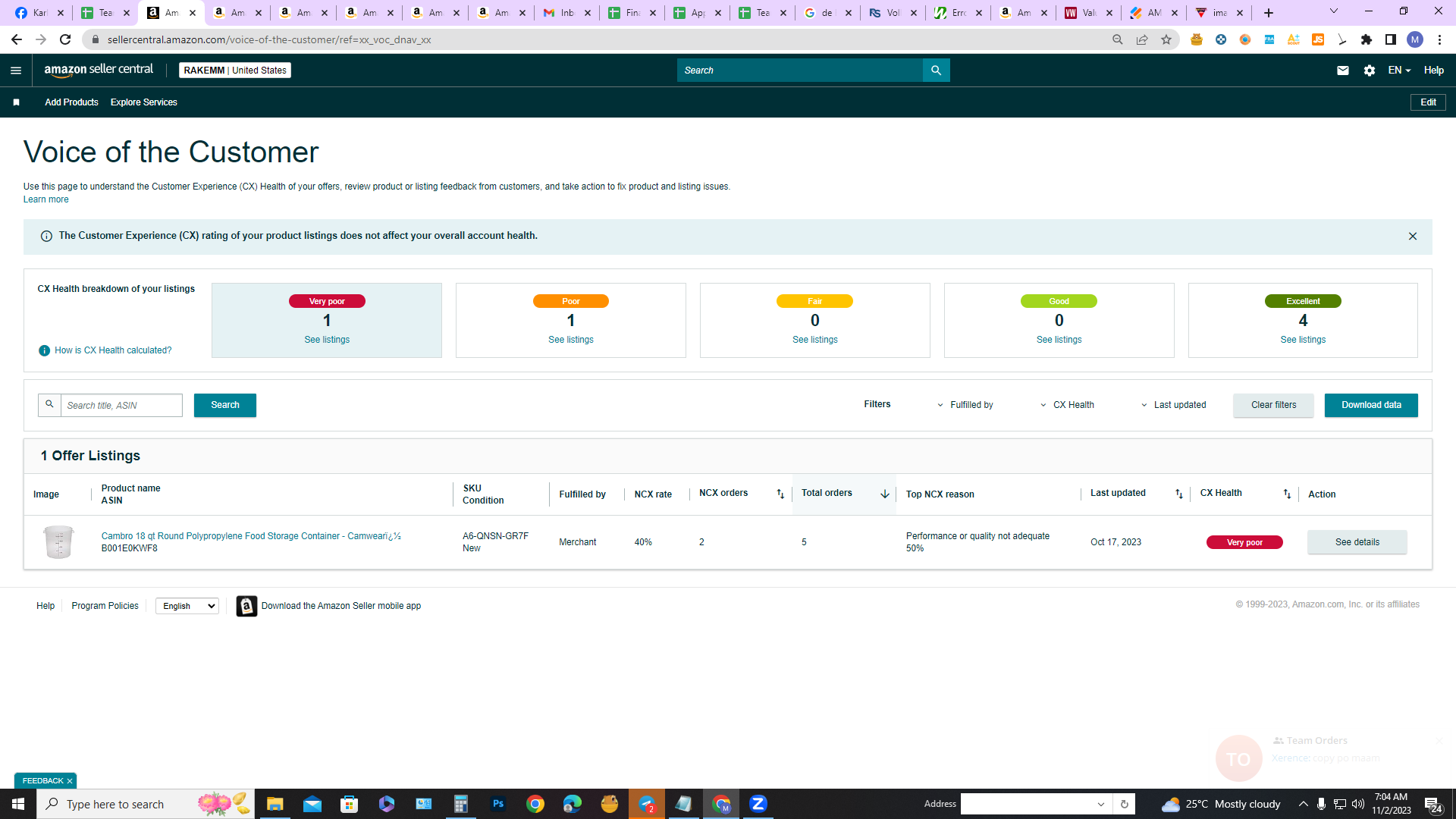This screenshot has width=1456, height=819.
Task: Open the Calculator app in taskbar
Action: 460,804
